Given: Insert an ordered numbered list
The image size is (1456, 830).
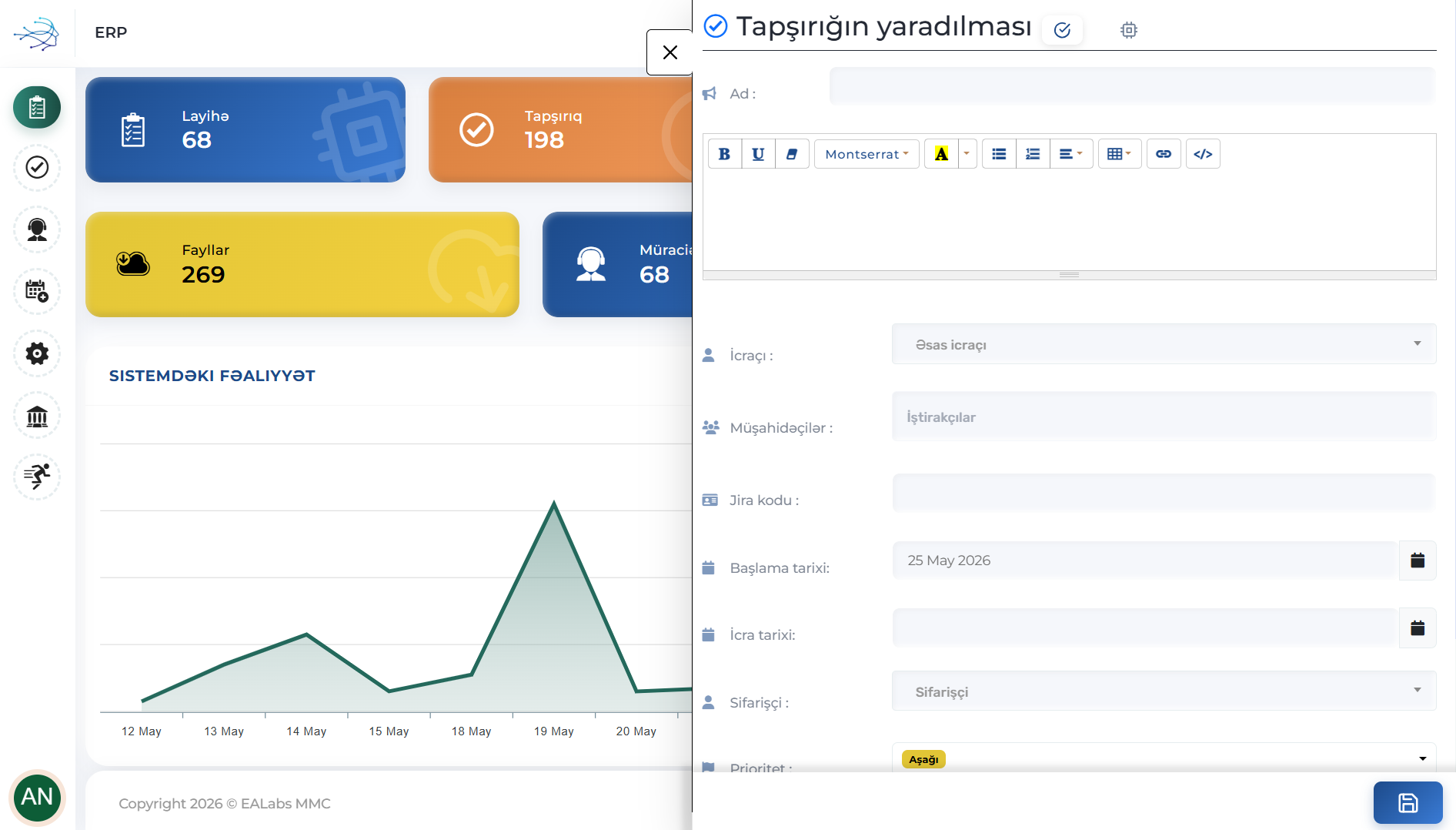Looking at the screenshot, I should pos(1033,154).
